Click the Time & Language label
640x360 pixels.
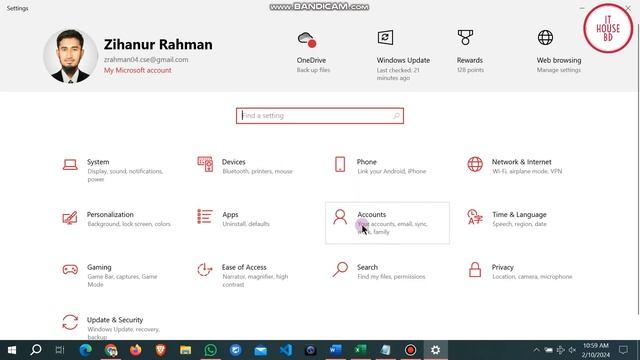pos(519,214)
